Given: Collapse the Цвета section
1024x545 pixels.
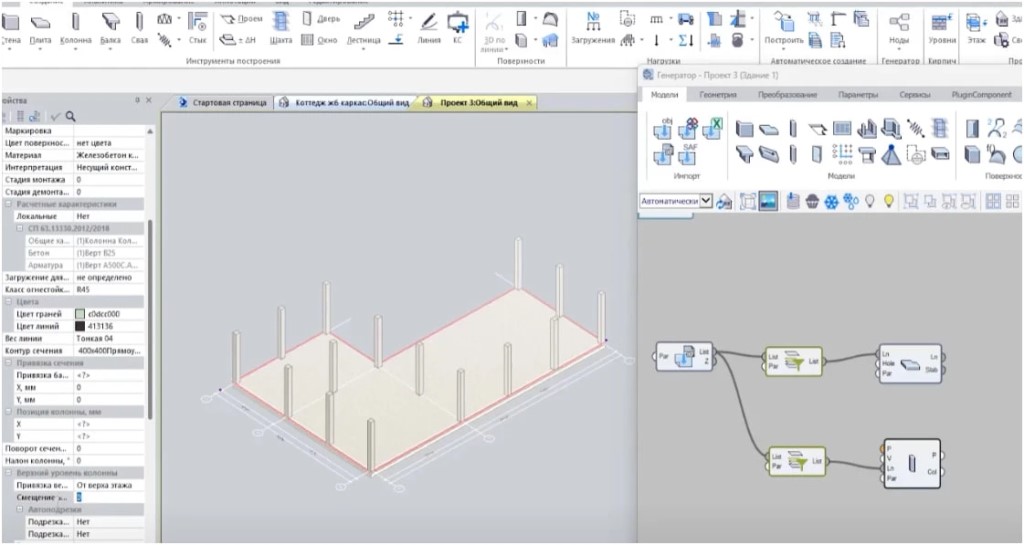Looking at the screenshot, I should (x=9, y=302).
